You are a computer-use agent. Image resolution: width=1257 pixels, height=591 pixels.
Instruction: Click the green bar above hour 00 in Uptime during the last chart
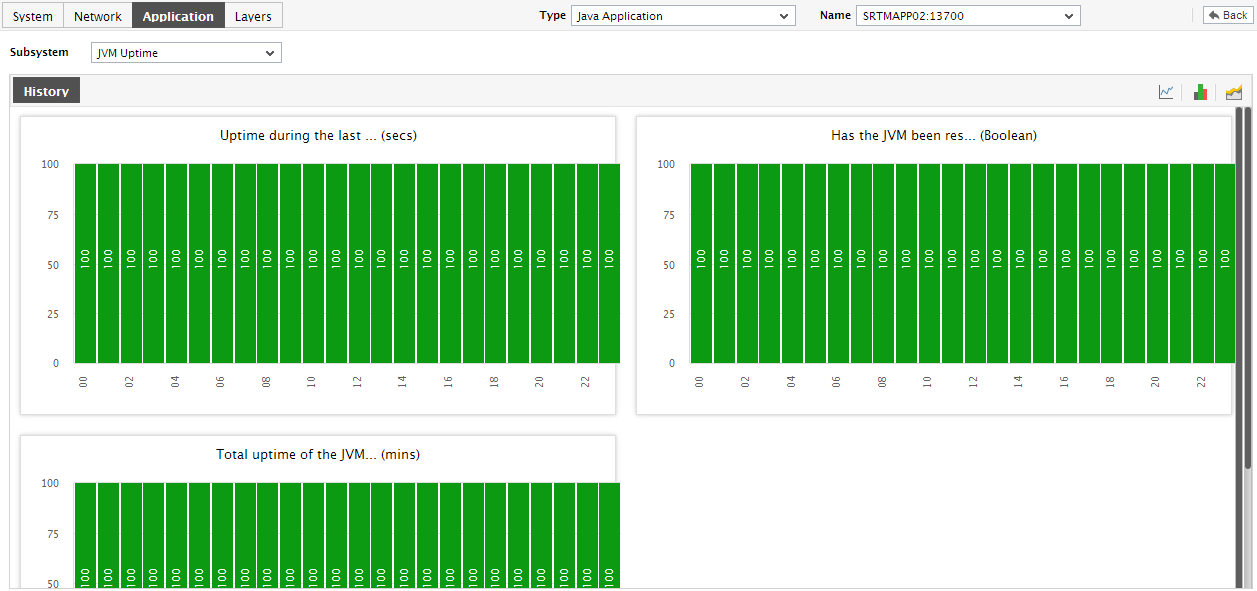point(85,263)
